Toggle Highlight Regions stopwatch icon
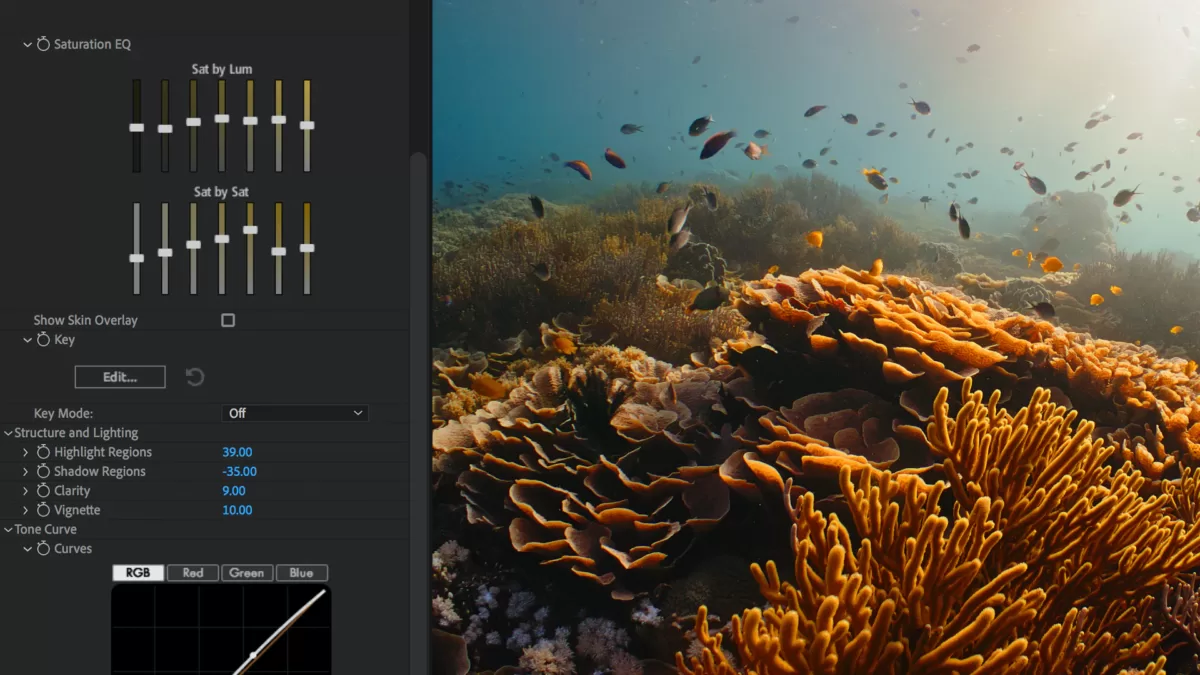Image resolution: width=1200 pixels, height=675 pixels. point(43,452)
